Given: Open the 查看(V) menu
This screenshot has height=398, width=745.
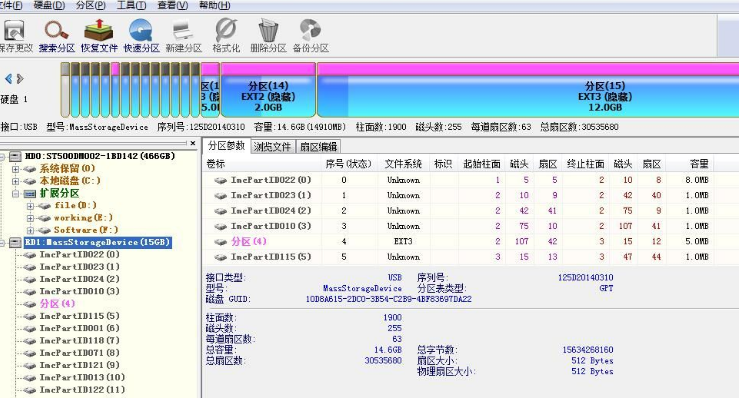Looking at the screenshot, I should tap(172, 5).
